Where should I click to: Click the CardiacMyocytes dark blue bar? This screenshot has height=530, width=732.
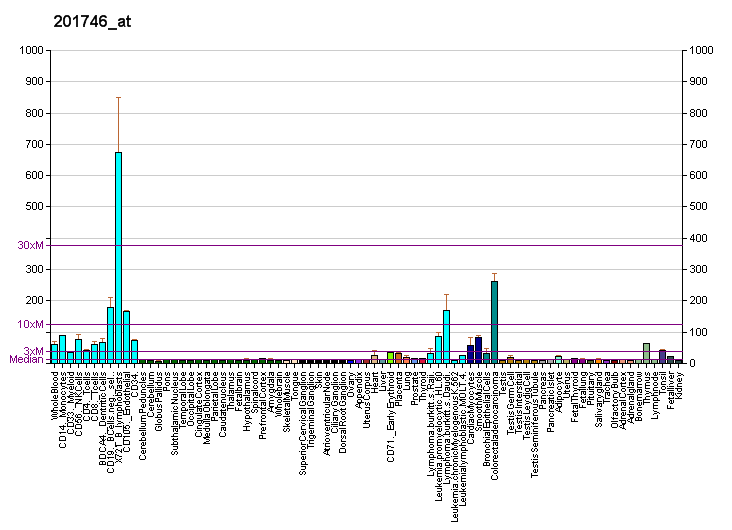pos(471,354)
